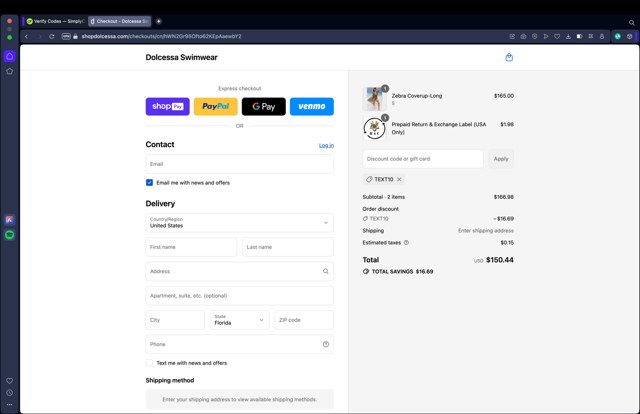Click the send arrow icon in address bar

[546, 36]
